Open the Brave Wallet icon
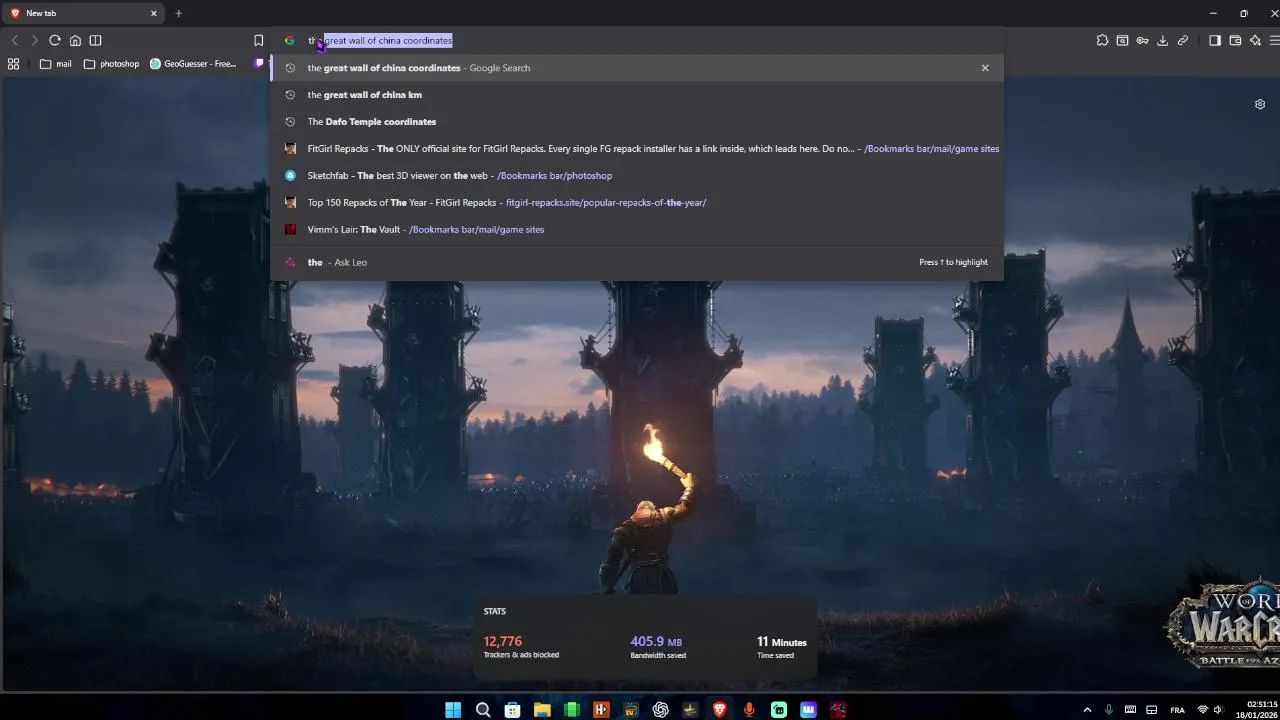1280x720 pixels. [1235, 40]
